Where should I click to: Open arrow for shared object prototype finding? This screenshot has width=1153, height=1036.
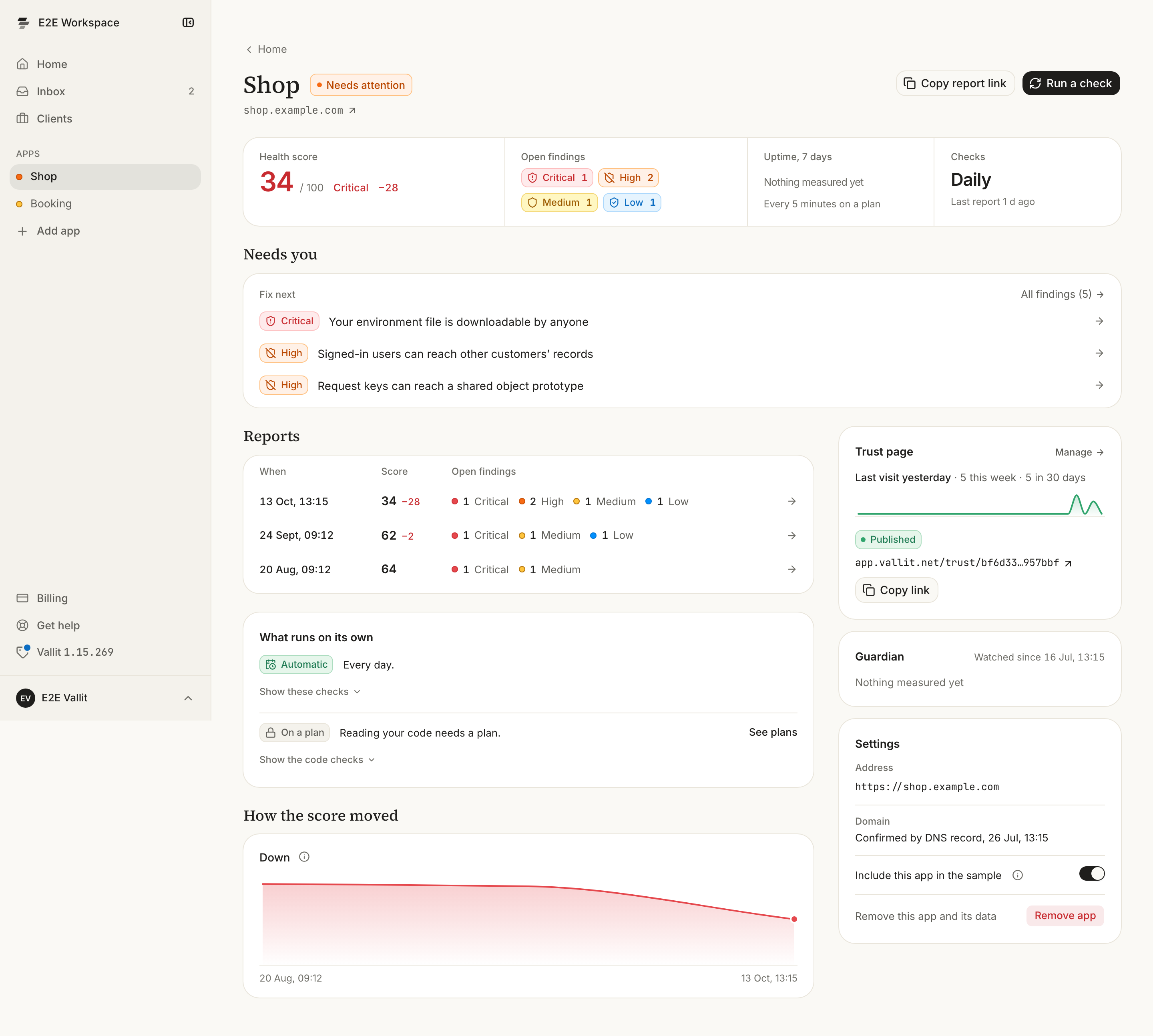(1099, 385)
